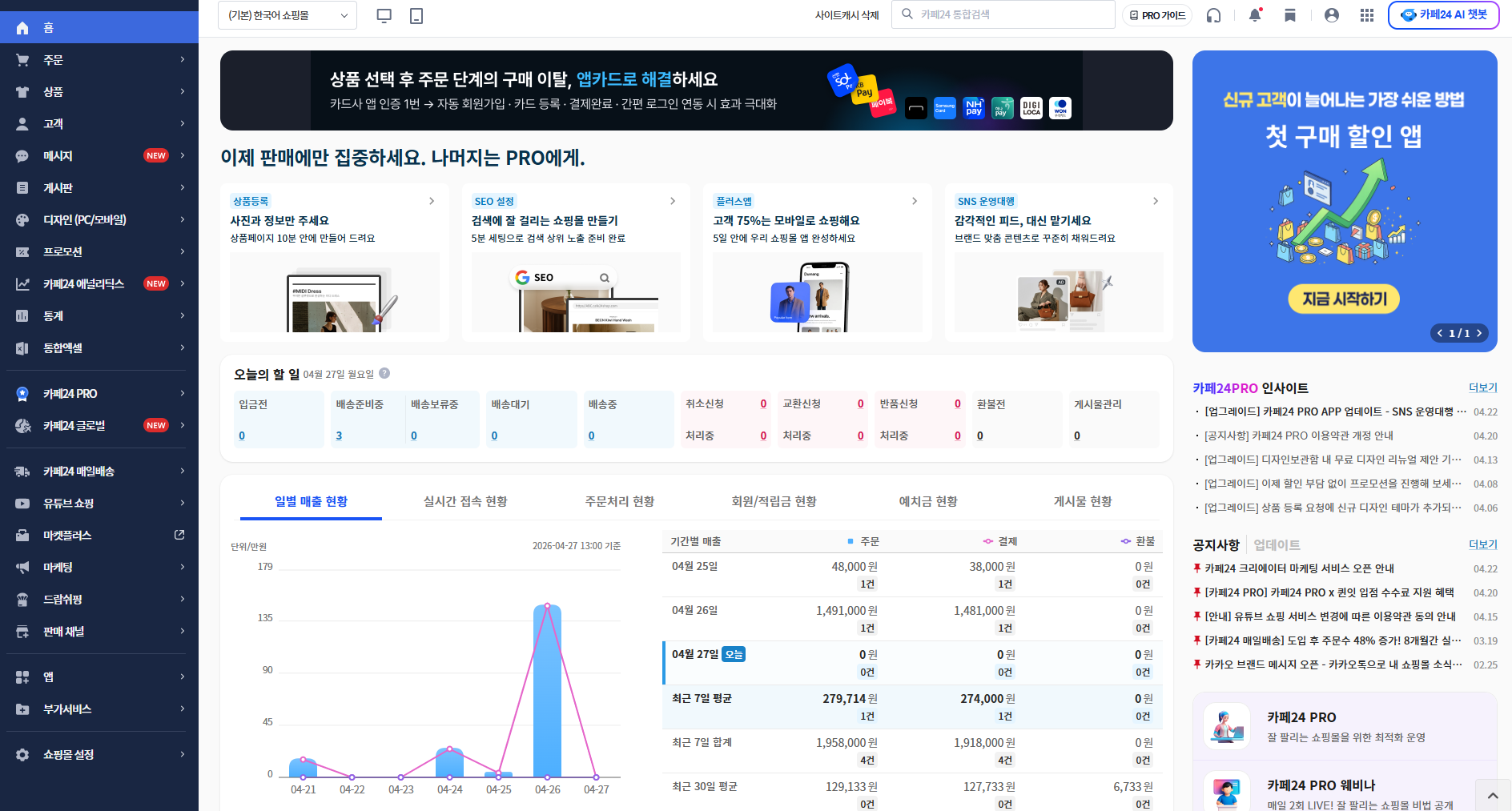Select the 주문처리 현황 tab
This screenshot has width=1512, height=811.
tap(620, 501)
